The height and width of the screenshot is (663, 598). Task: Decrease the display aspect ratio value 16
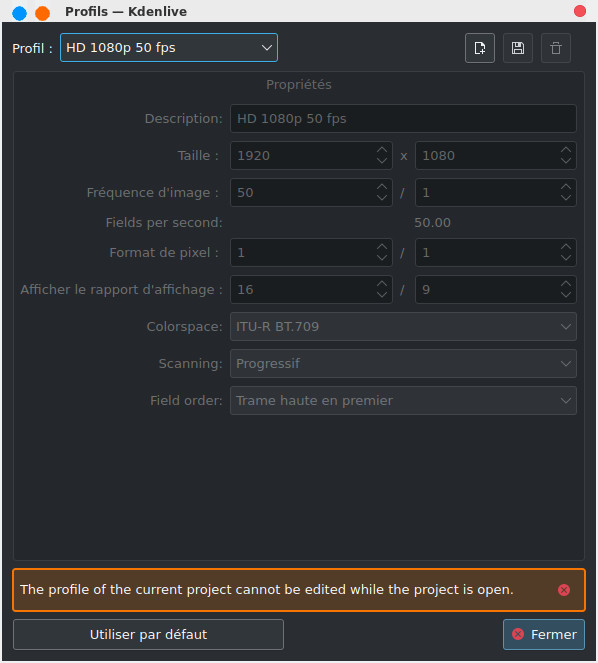[382, 295]
